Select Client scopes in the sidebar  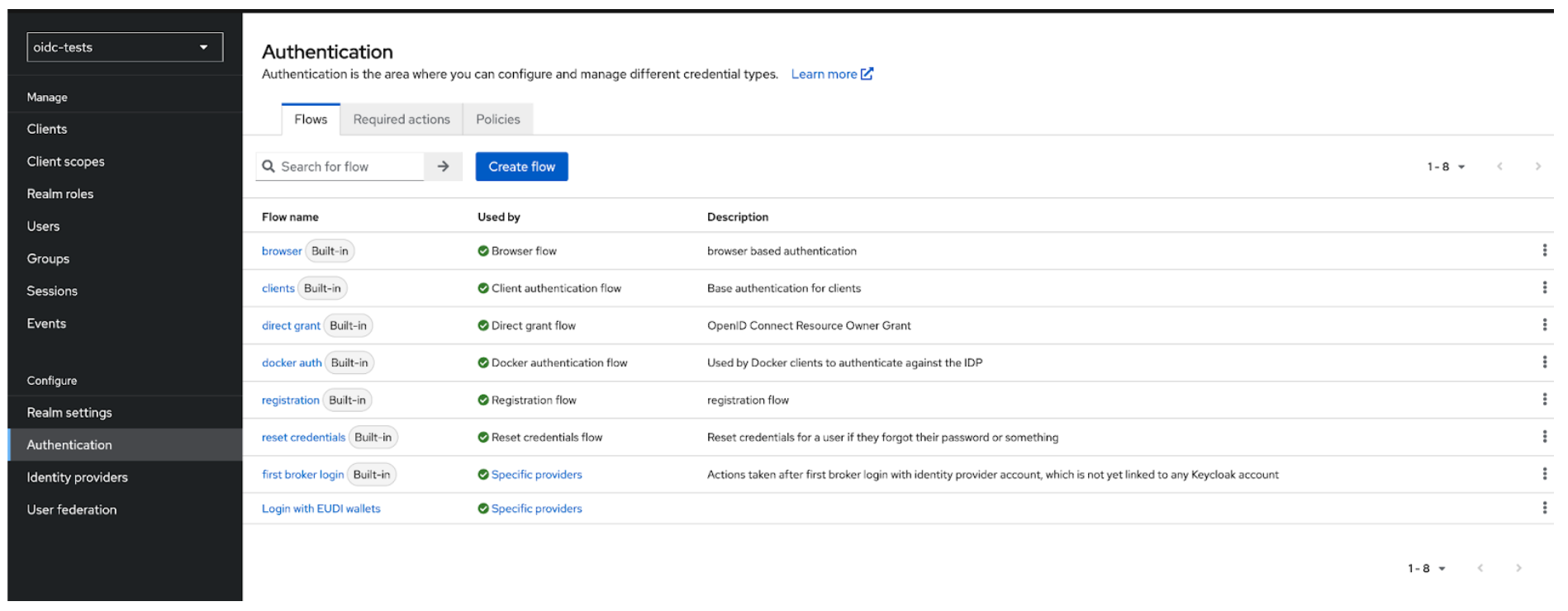tap(65, 161)
